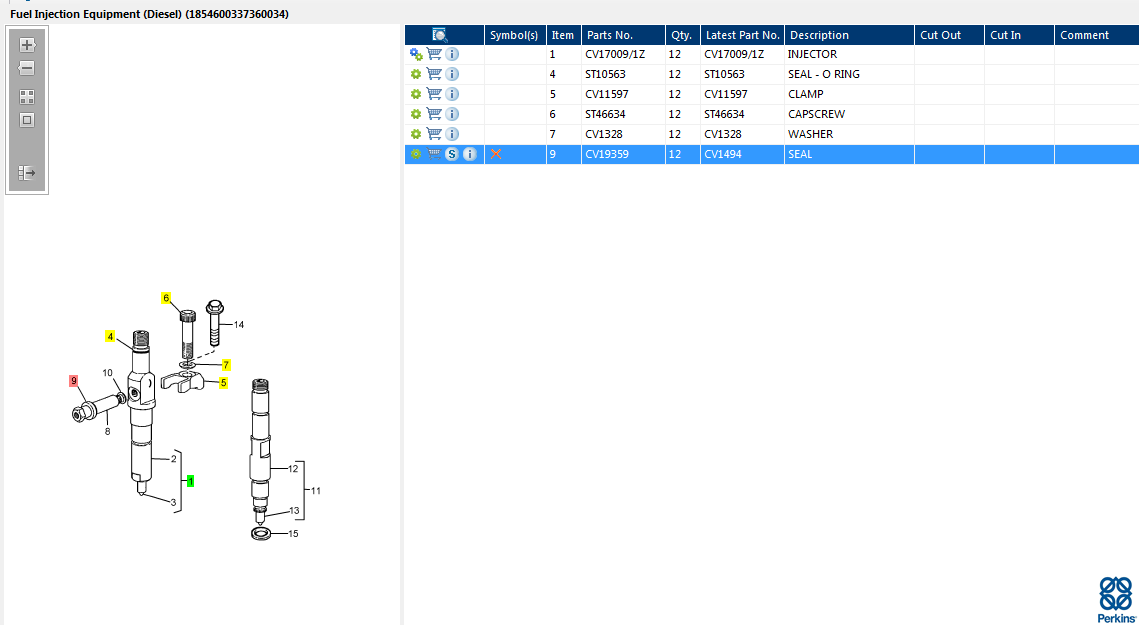Click callout 10 on the diagram
Viewport: 1139px width, 625px height.
[107, 373]
